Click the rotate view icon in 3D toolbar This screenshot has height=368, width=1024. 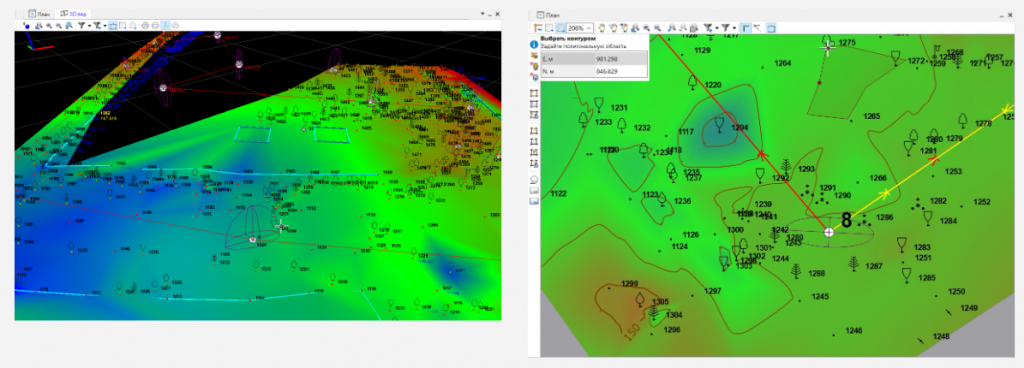[133, 25]
